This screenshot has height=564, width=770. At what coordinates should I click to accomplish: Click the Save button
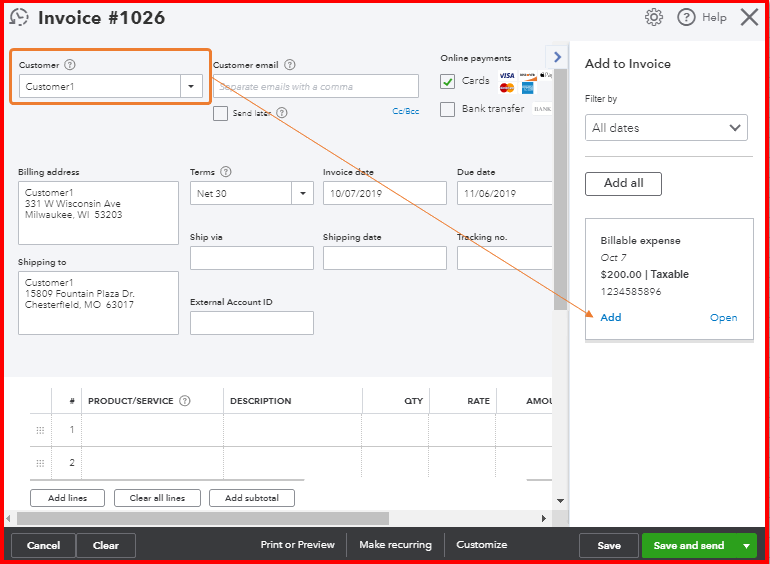(x=609, y=545)
